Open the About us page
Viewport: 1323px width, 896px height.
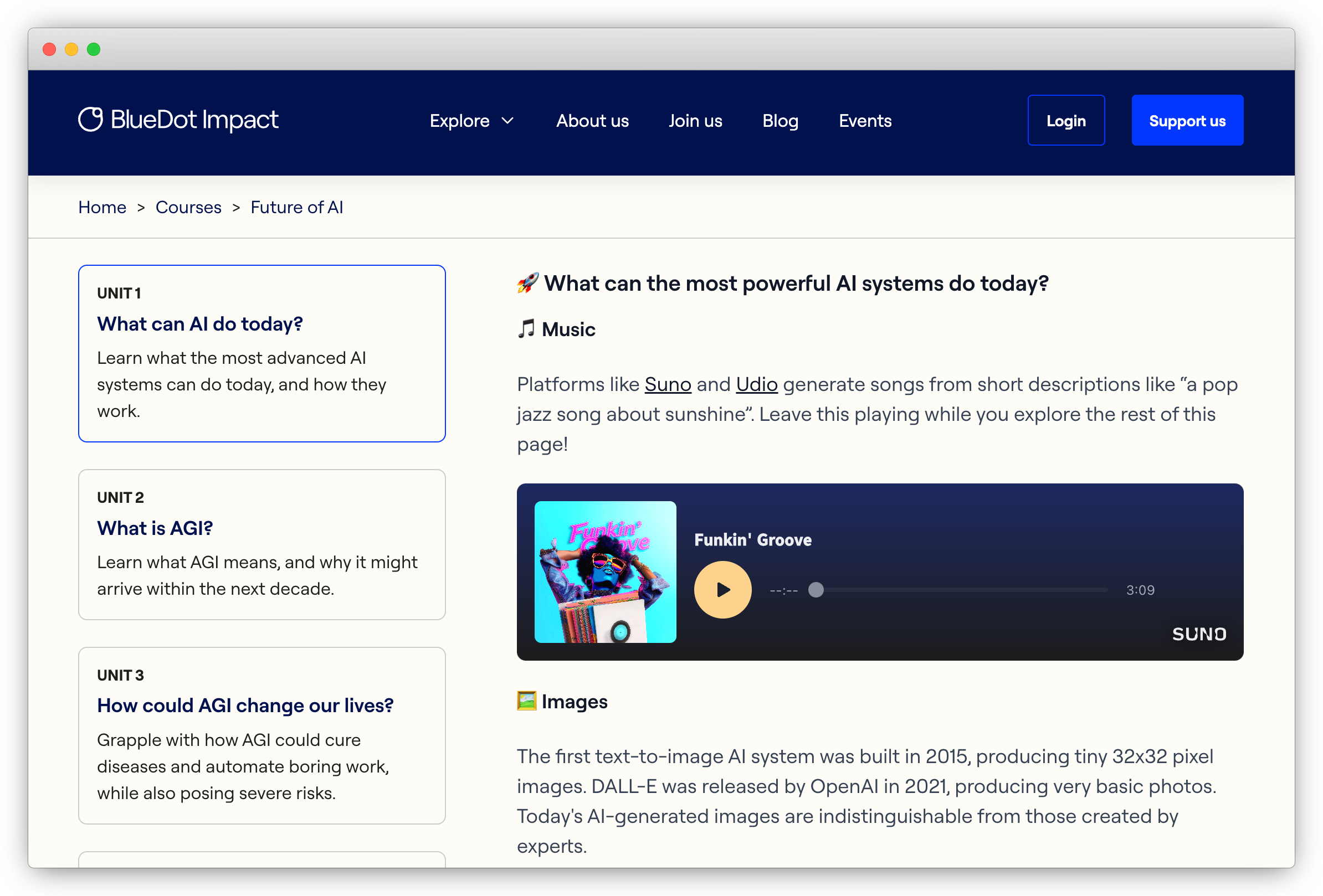(x=592, y=121)
